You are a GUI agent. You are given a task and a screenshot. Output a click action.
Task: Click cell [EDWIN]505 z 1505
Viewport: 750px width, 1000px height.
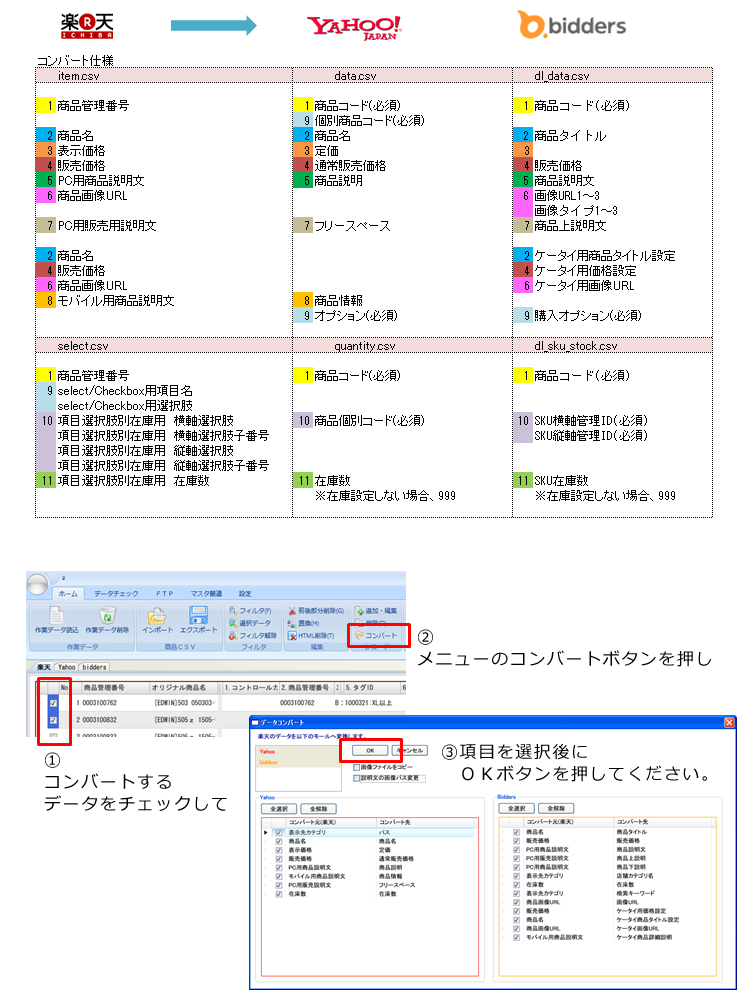[x=185, y=720]
